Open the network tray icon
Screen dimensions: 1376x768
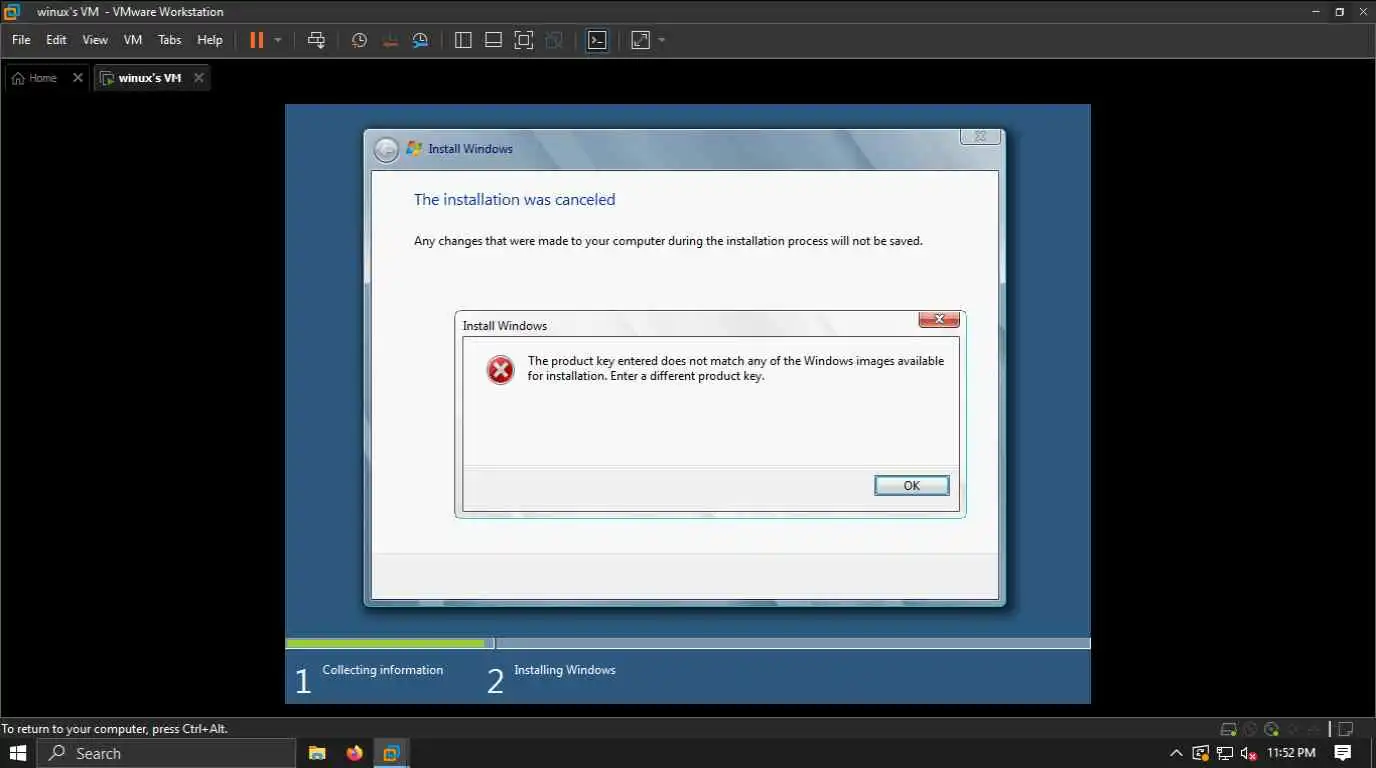click(x=1224, y=753)
